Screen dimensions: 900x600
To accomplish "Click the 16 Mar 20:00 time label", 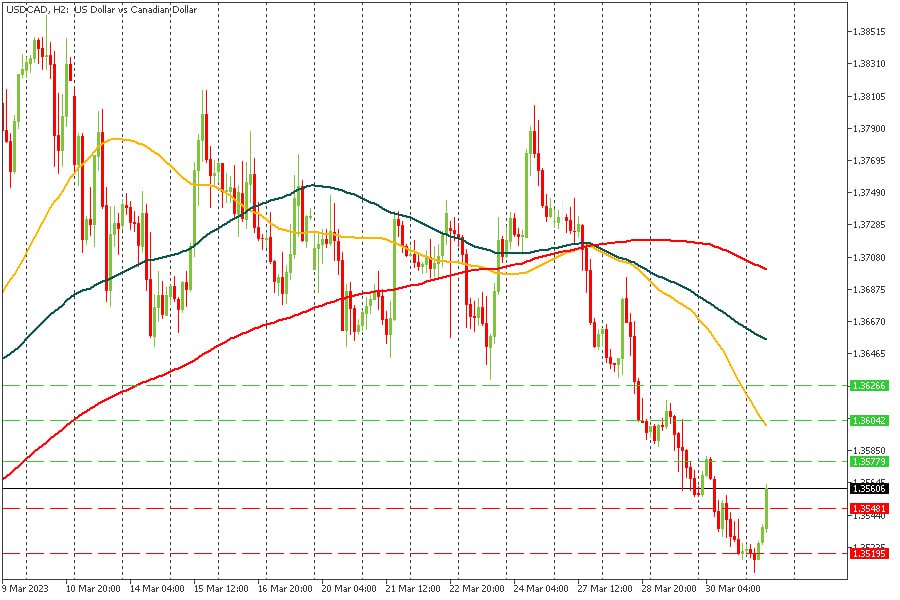I will (x=285, y=589).
